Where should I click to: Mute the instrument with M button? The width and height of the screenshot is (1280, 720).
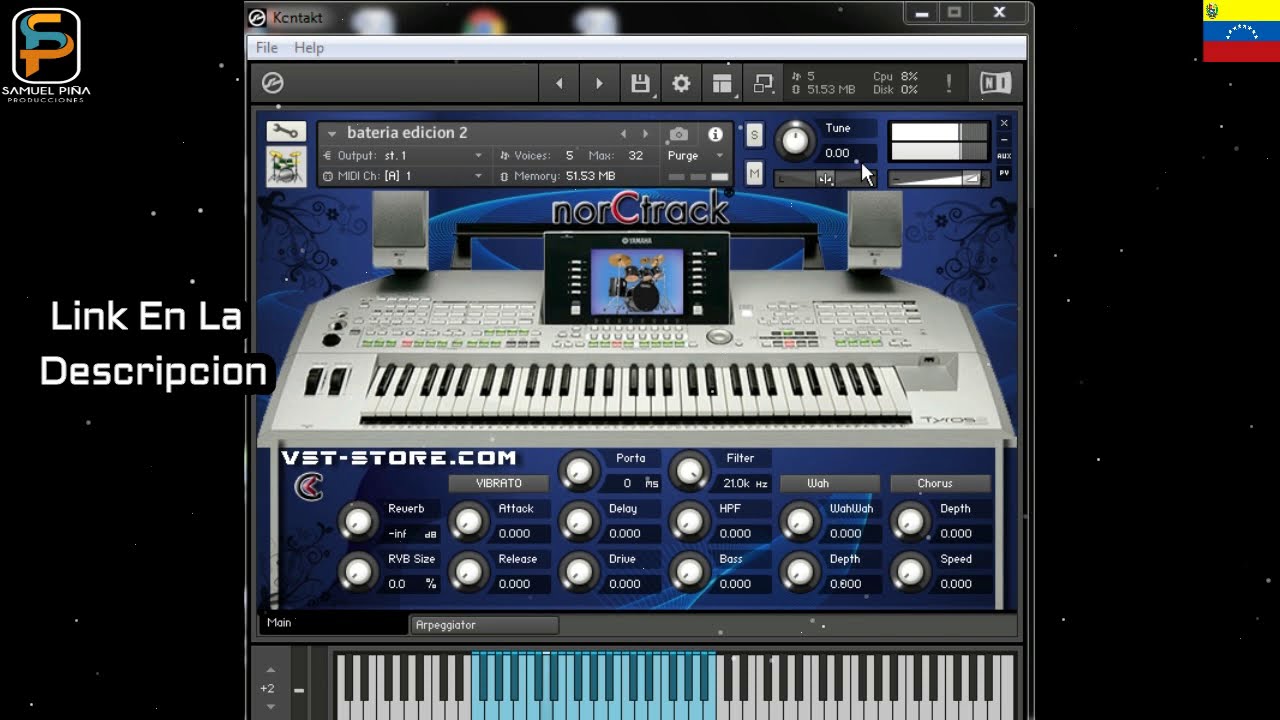coord(754,174)
